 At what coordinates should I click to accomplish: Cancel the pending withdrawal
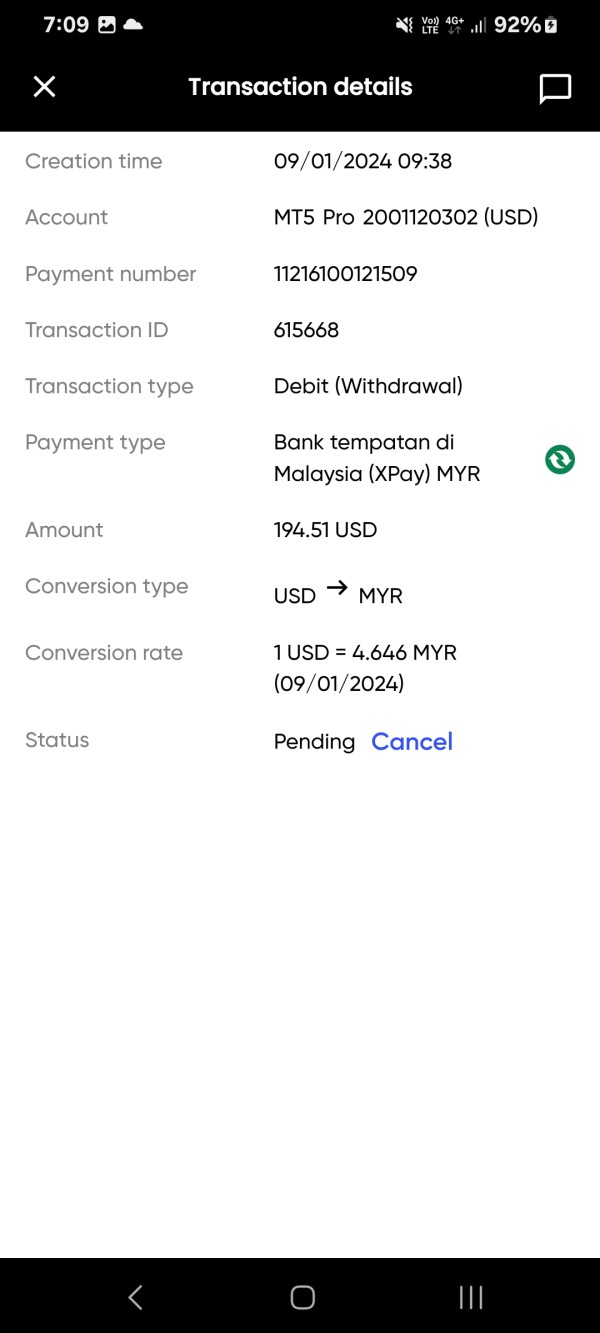click(x=412, y=742)
